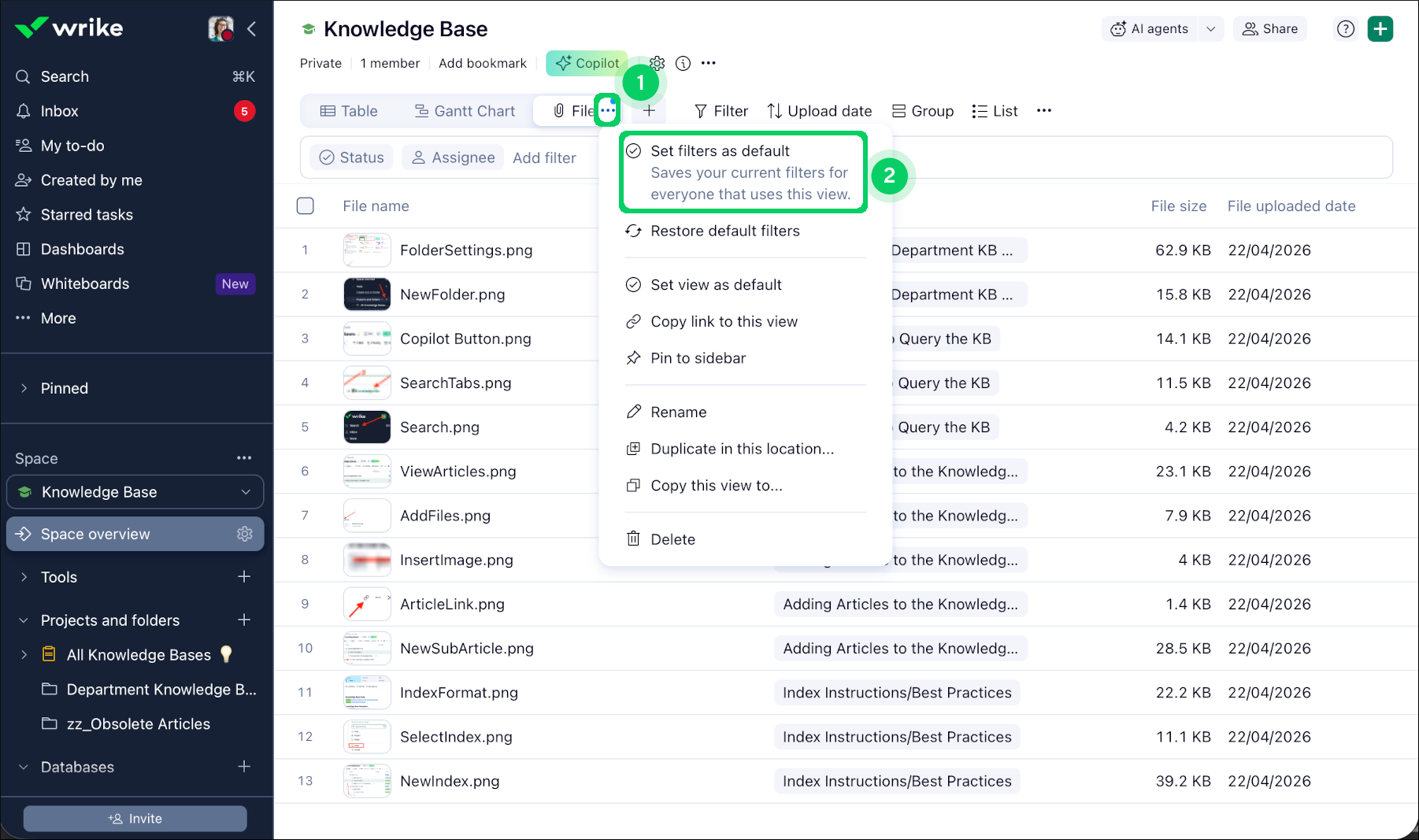The height and width of the screenshot is (840, 1419).
Task: Sort by Upload date
Action: [x=820, y=111]
